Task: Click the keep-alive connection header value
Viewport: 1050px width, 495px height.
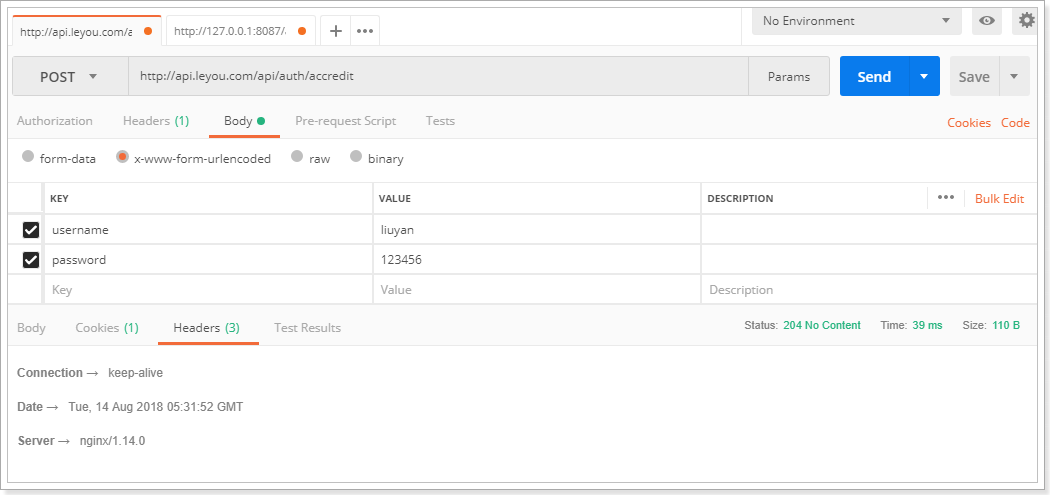Action: pyautogui.click(x=135, y=373)
